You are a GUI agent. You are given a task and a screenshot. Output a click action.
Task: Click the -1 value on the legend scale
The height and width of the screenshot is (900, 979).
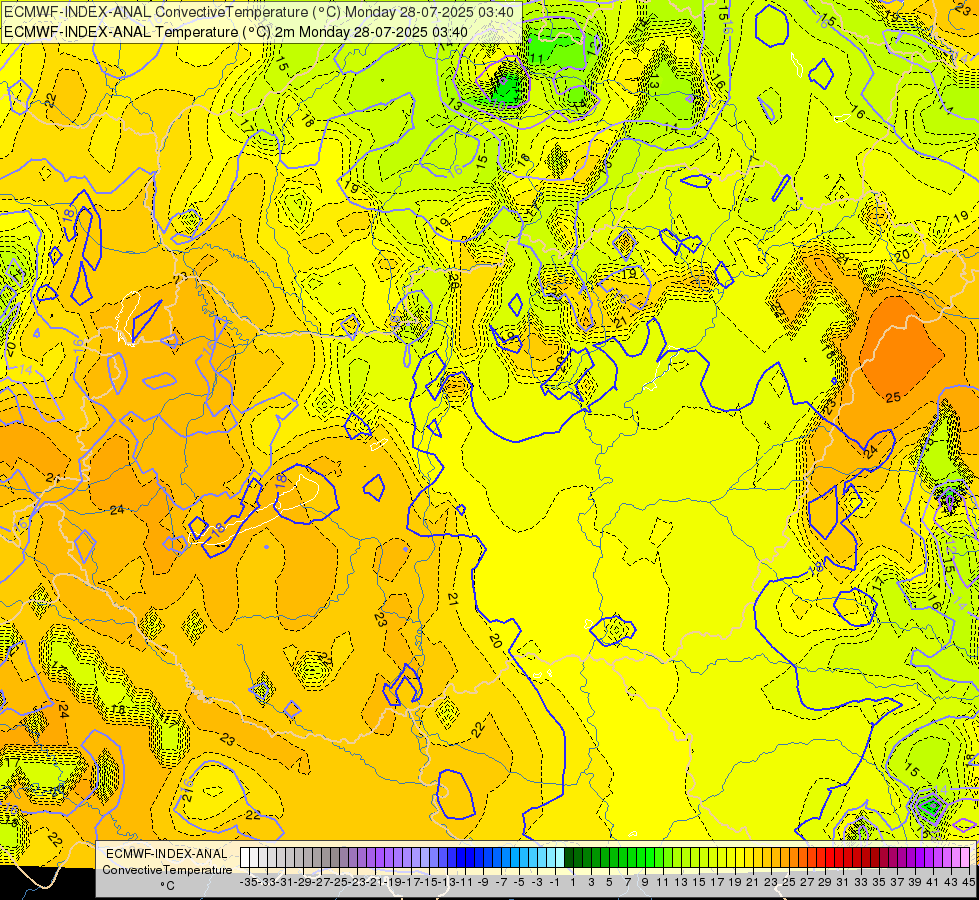[555, 882]
